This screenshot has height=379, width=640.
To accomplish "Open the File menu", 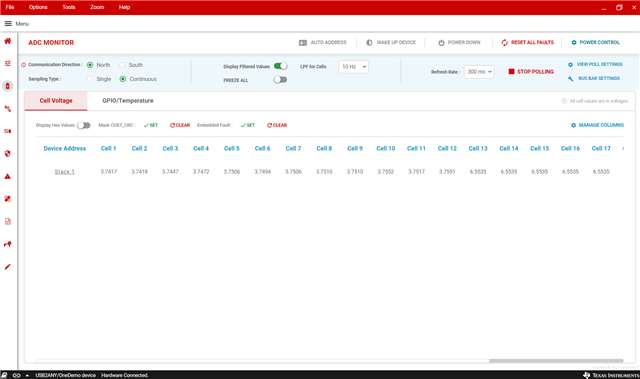I will [10, 7].
